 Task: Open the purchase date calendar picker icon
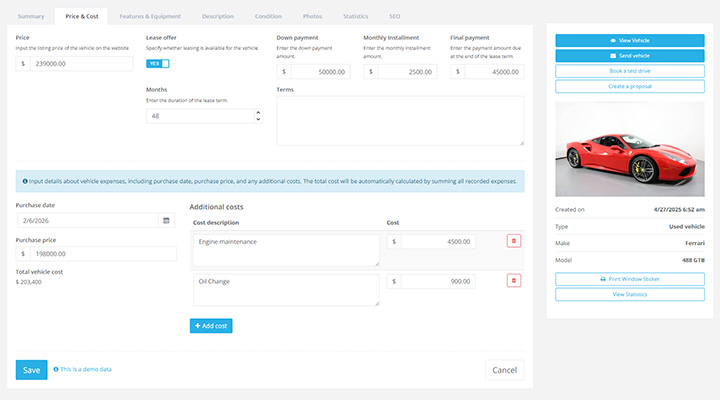click(x=166, y=220)
